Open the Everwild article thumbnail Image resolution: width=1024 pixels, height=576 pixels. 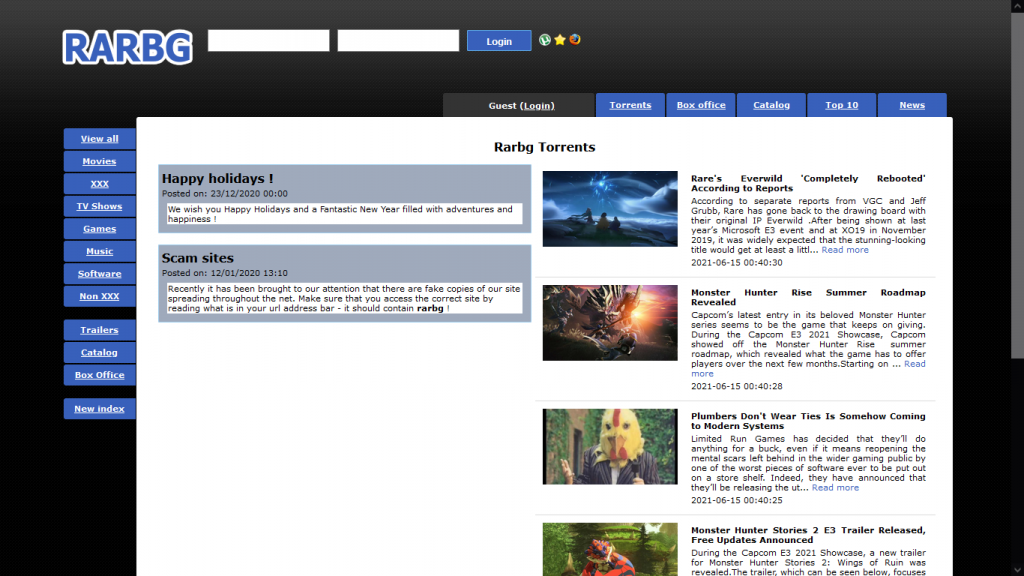tap(610, 209)
